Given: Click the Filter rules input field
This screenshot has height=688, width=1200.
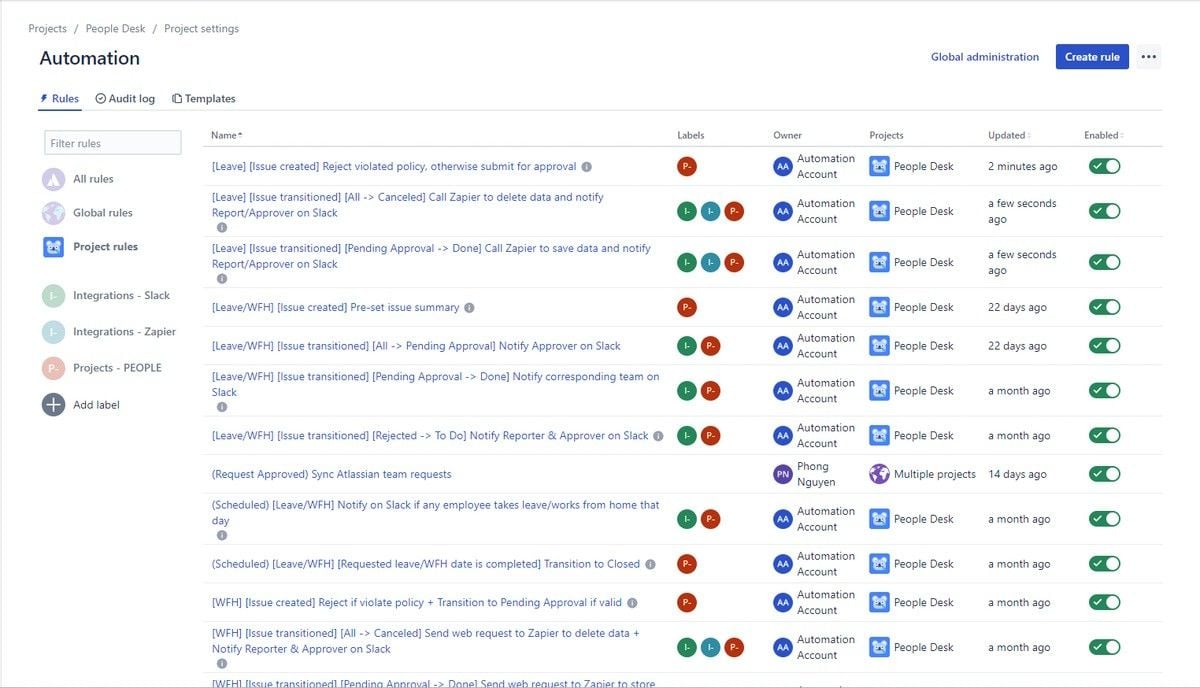Looking at the screenshot, I should 113,143.
